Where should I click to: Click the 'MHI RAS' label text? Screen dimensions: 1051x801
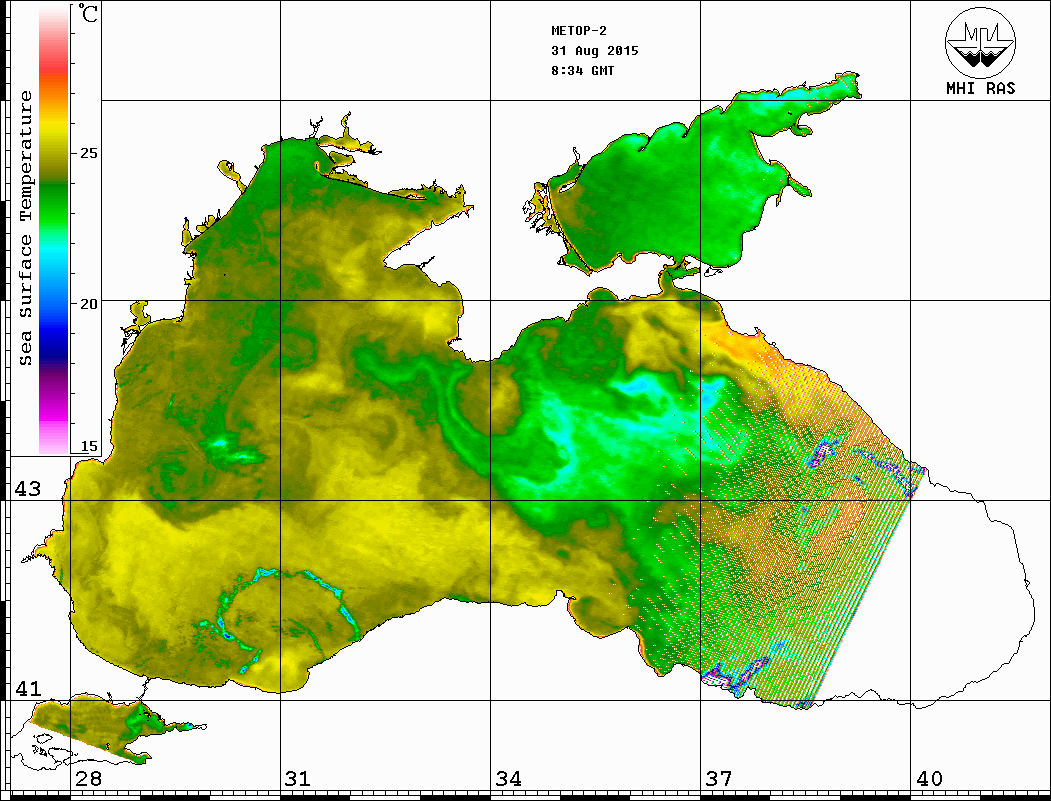[x=981, y=88]
